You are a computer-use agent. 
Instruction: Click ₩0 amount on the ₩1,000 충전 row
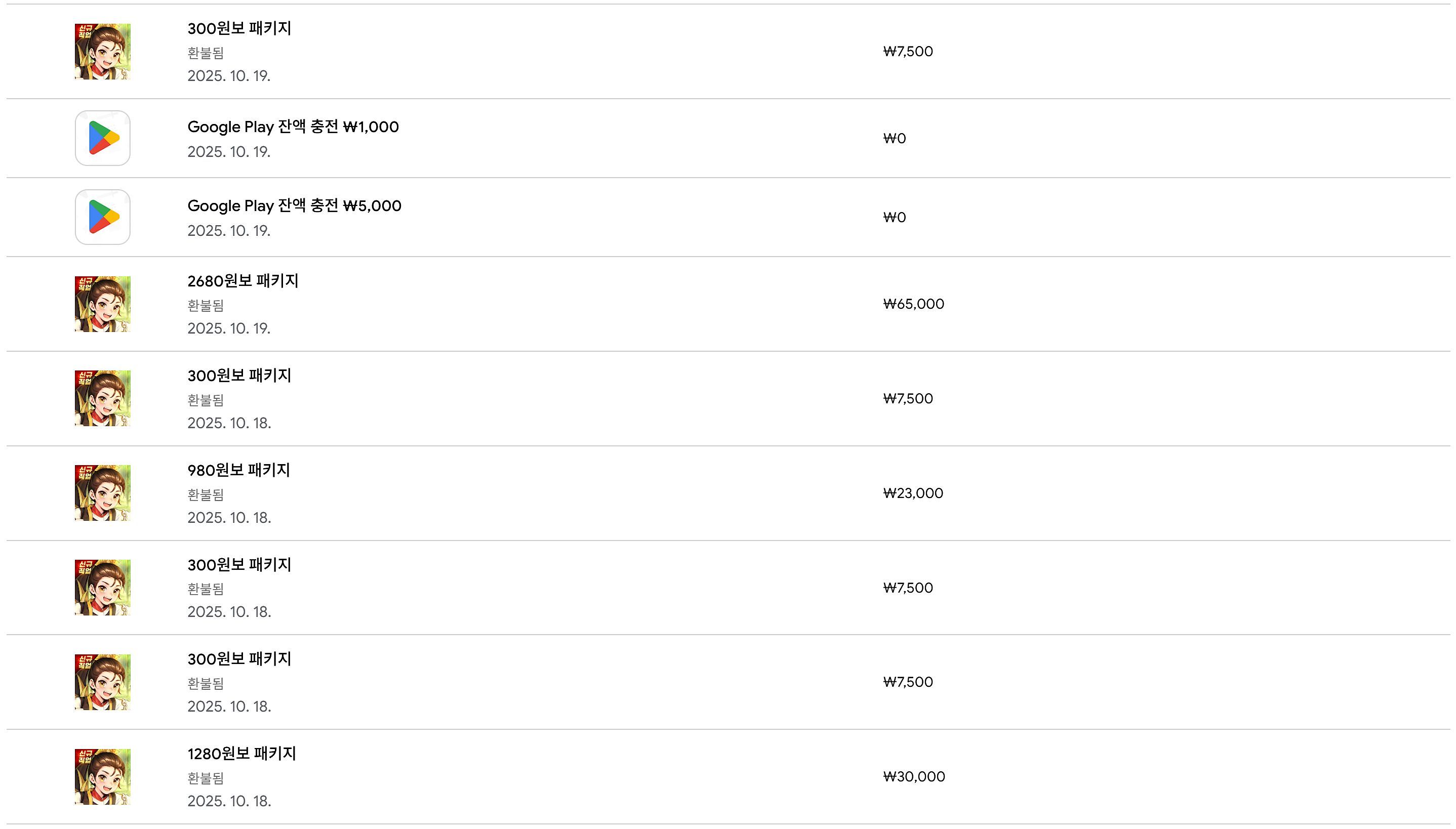click(894, 138)
